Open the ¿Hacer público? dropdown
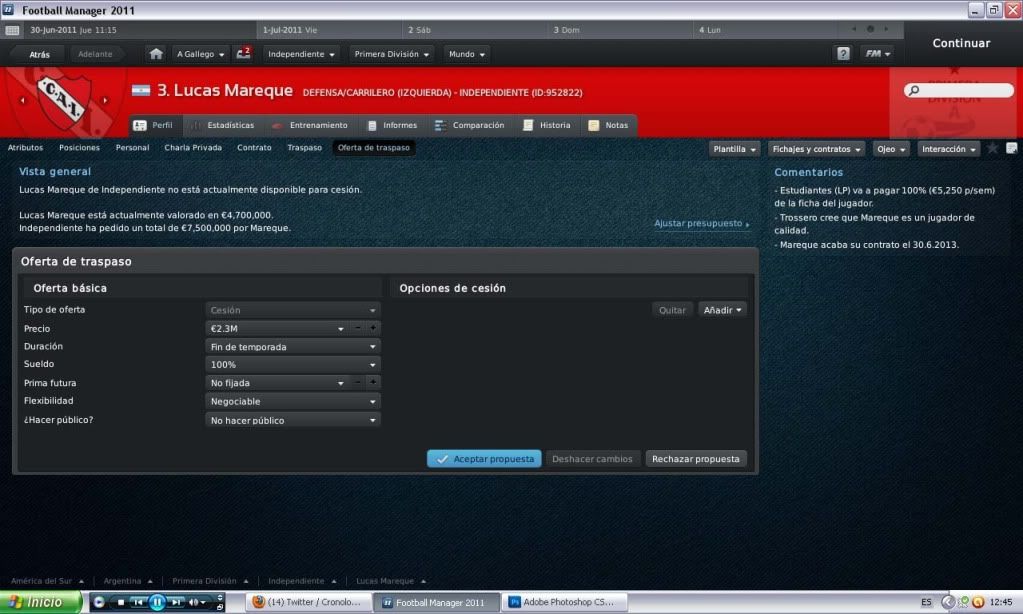This screenshot has width=1023, height=614. pos(292,420)
